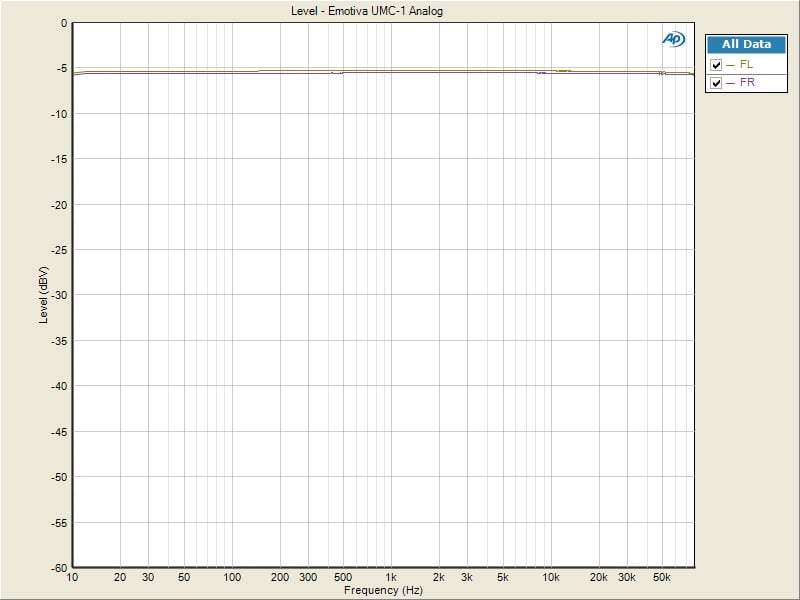This screenshot has height=600, width=800.
Task: Select the FR label in the legend
Action: pyautogui.click(x=747, y=83)
